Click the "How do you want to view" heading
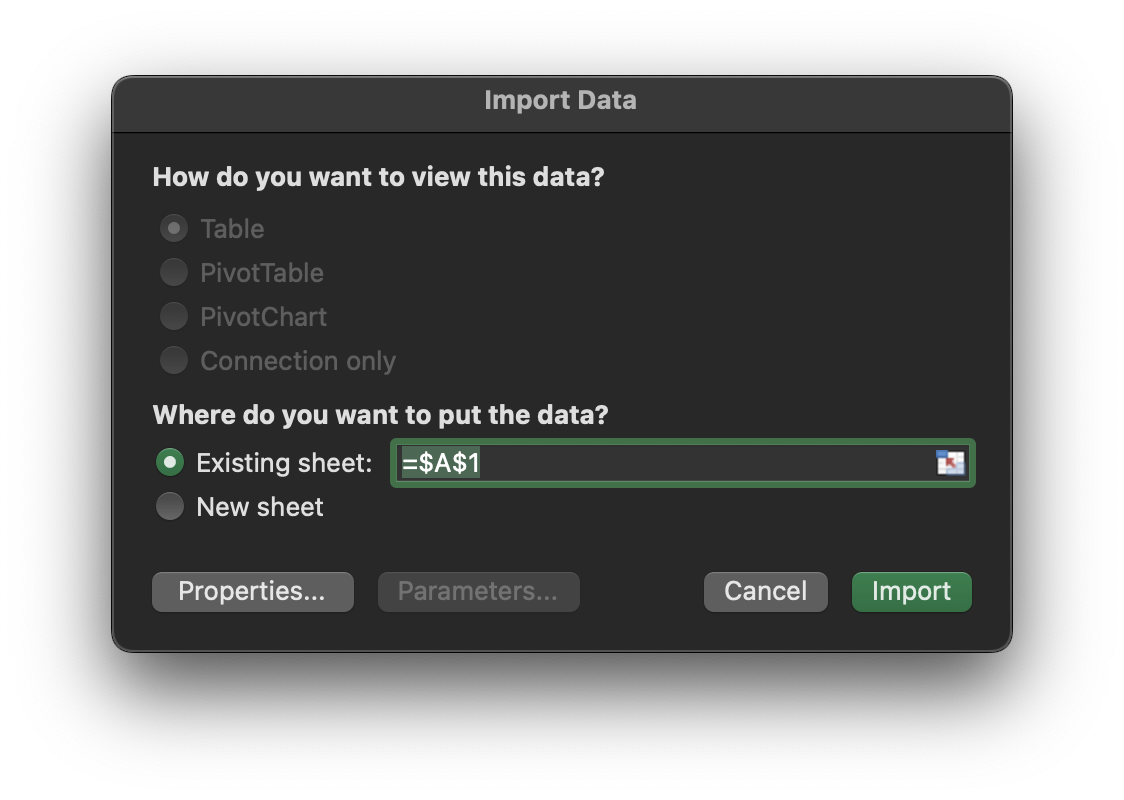This screenshot has height=800, width=1124. [378, 177]
